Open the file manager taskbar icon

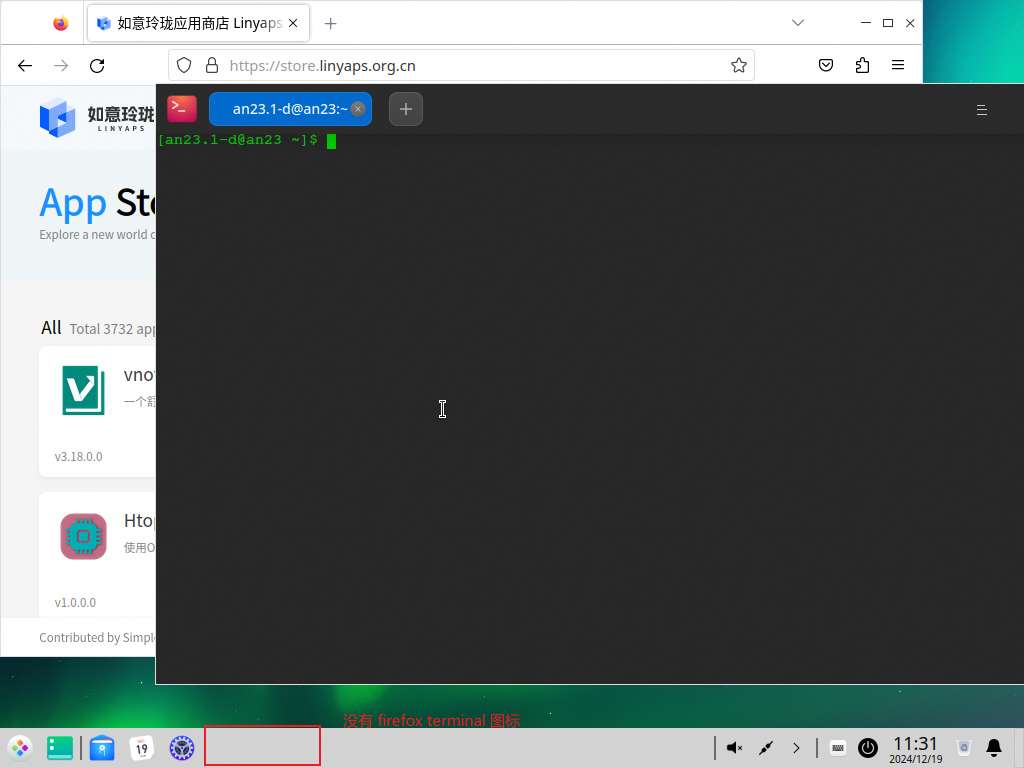[60, 747]
